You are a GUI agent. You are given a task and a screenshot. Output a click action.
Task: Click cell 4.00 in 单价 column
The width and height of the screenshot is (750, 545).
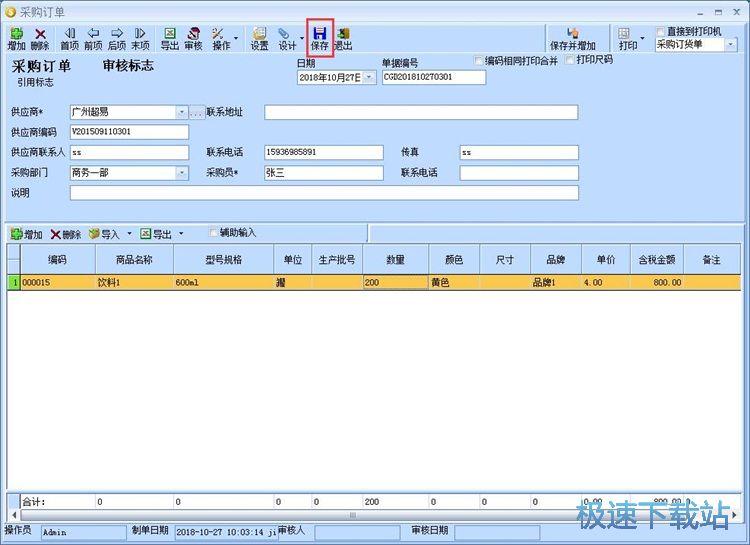606,282
